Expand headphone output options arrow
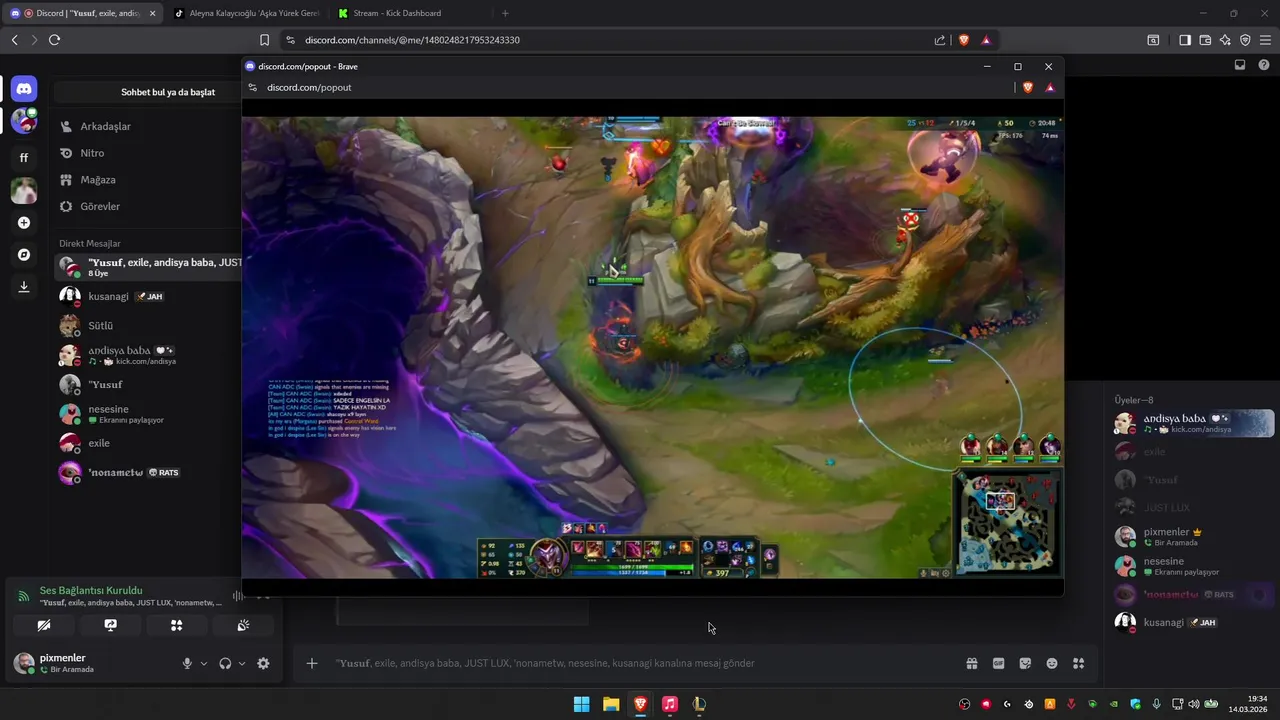The image size is (1280, 720). (242, 663)
